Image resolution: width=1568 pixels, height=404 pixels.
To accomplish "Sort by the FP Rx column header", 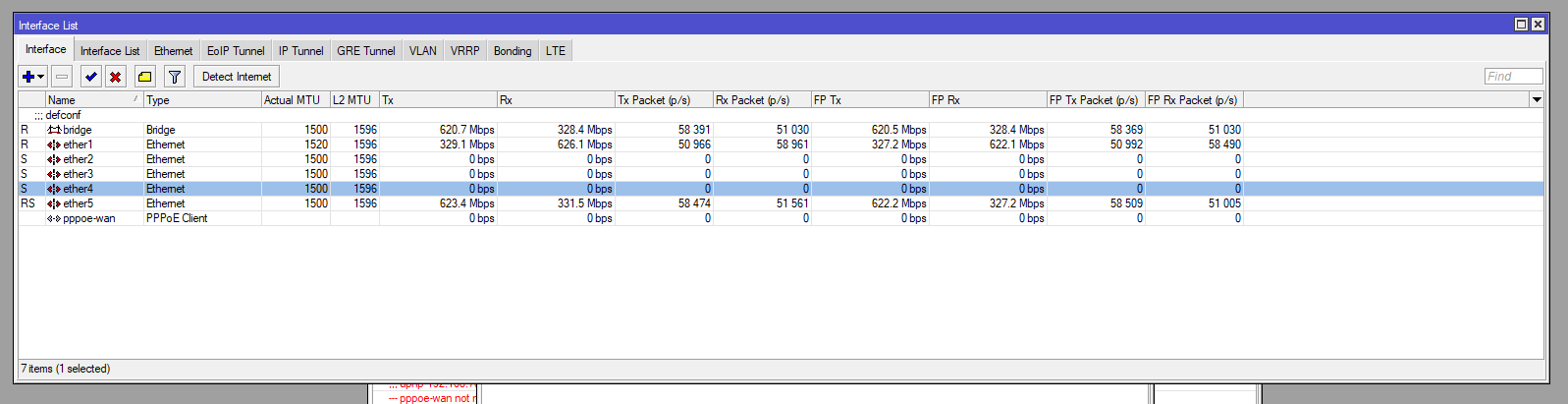I will click(x=988, y=99).
